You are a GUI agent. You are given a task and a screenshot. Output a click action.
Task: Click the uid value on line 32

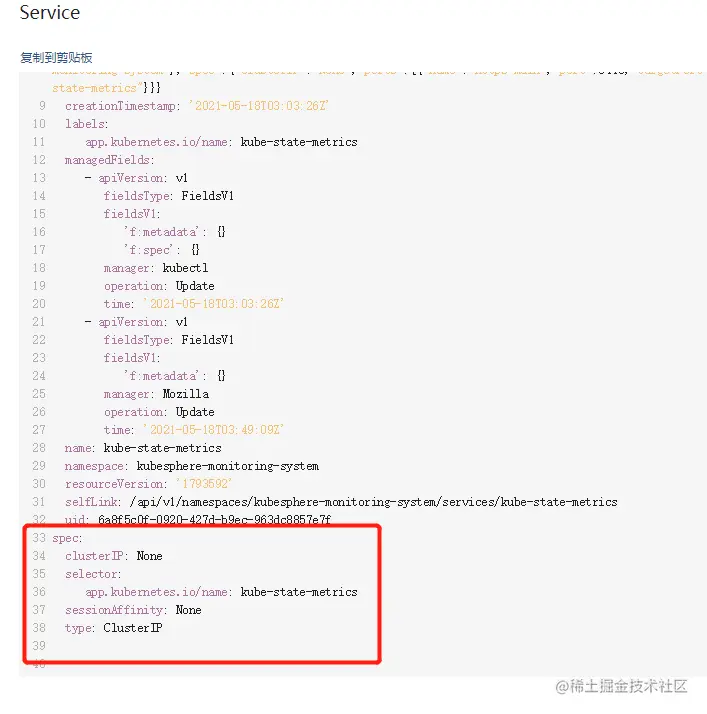click(215, 520)
